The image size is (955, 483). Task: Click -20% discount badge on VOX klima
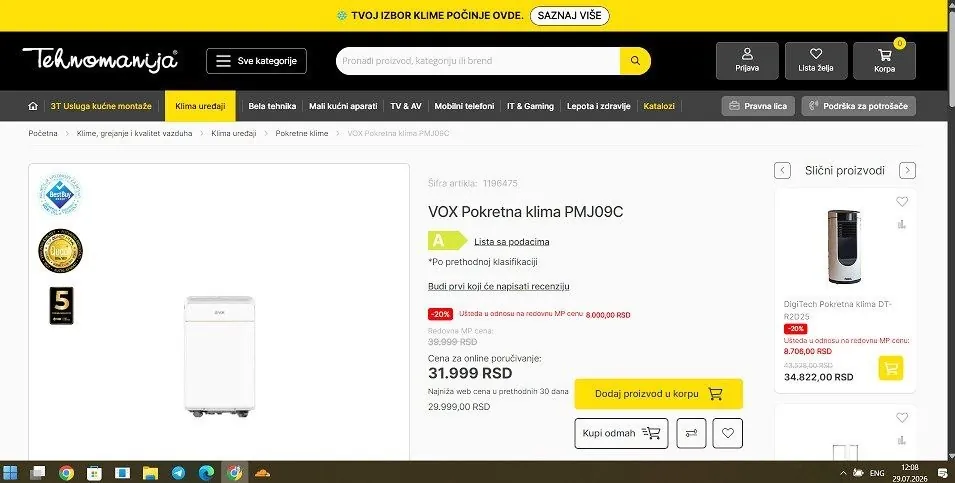point(440,314)
